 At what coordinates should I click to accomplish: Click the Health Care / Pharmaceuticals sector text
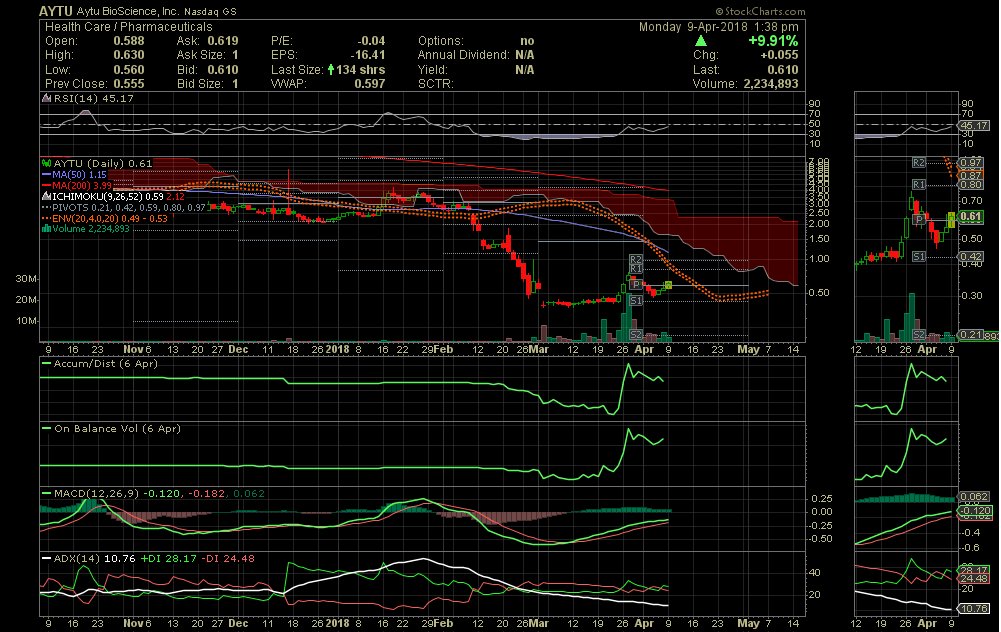[x=128, y=27]
